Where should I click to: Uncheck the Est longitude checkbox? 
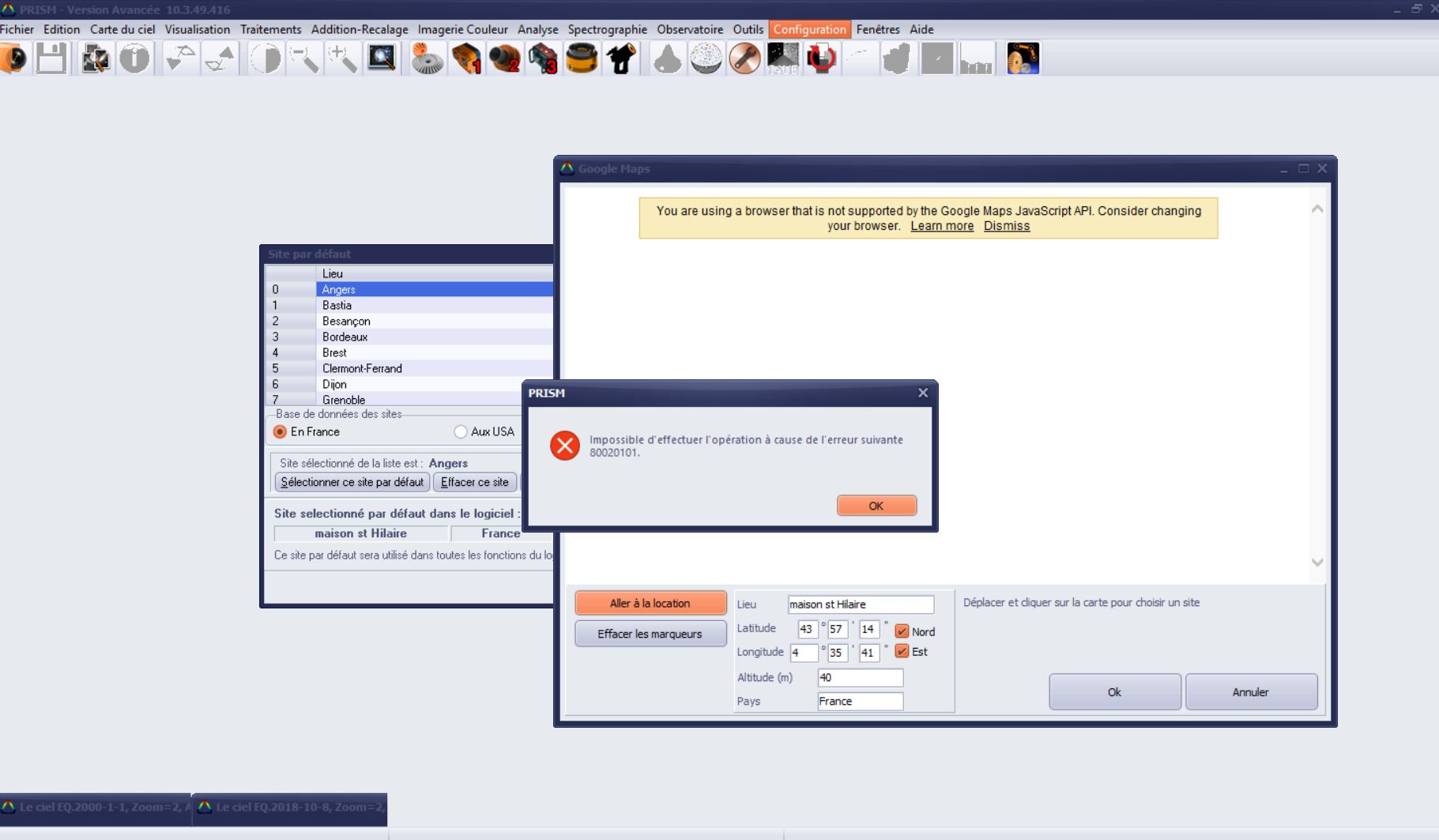[x=902, y=652]
